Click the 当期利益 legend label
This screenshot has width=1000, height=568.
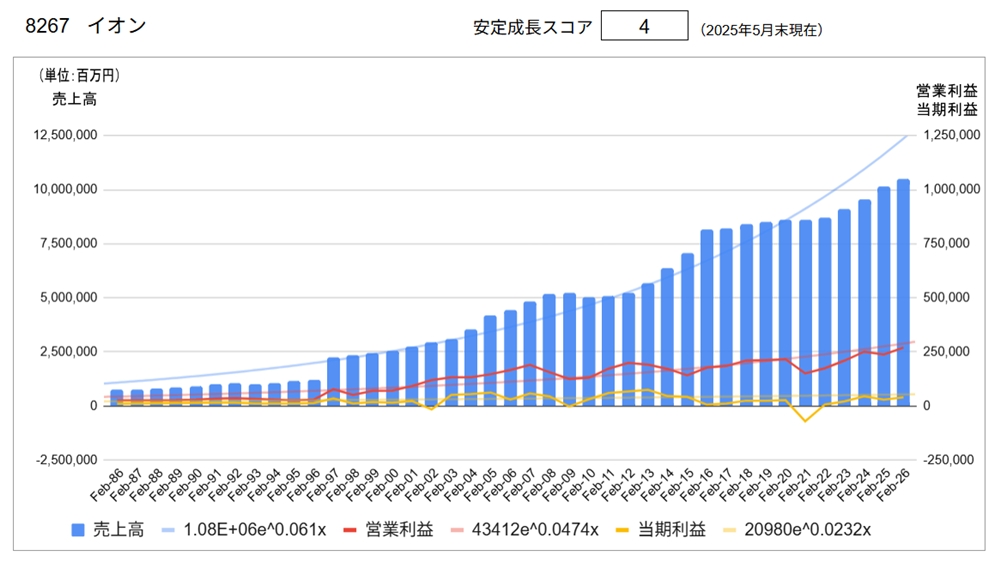click(672, 530)
